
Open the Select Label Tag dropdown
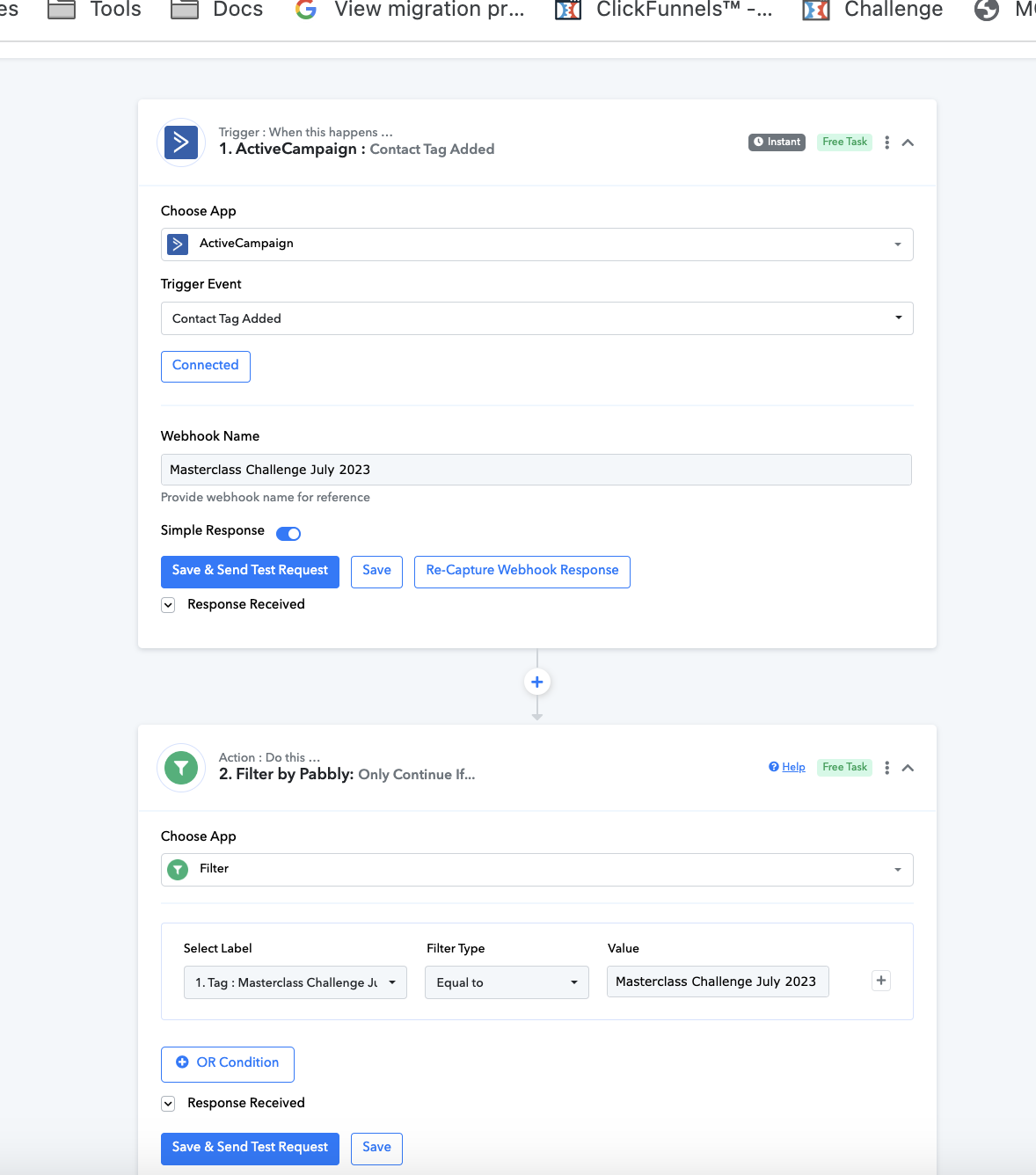point(295,982)
